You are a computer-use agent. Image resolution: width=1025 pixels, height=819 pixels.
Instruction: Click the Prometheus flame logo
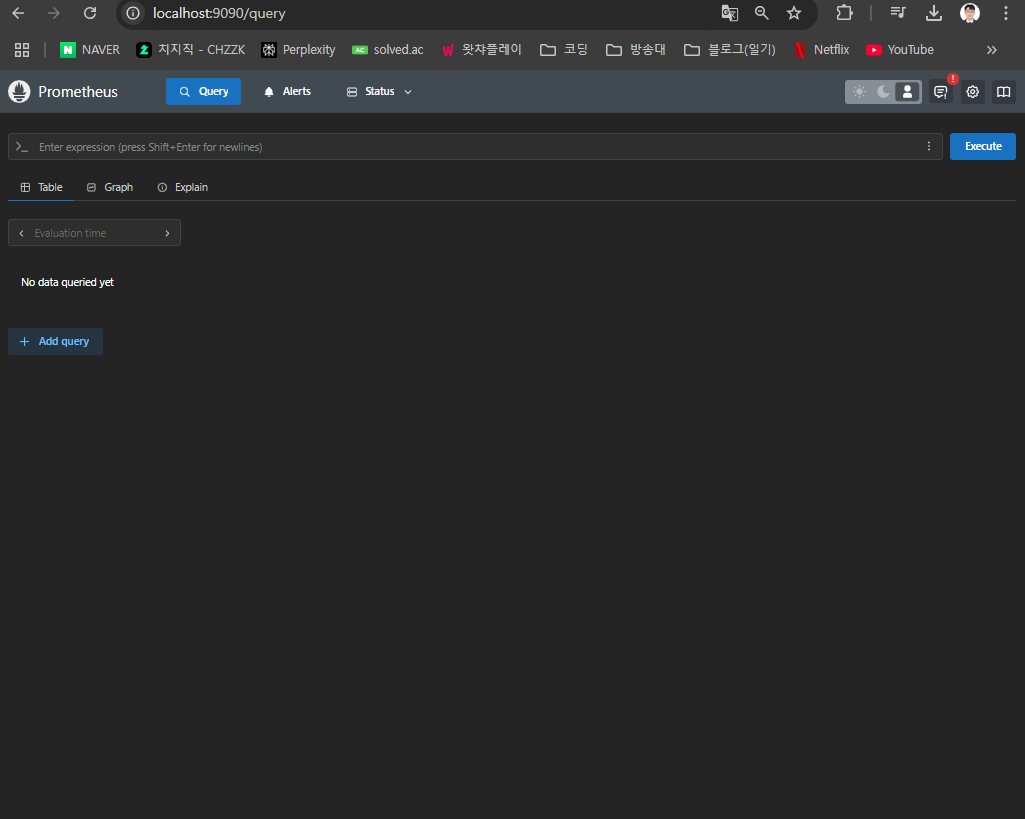[x=20, y=92]
